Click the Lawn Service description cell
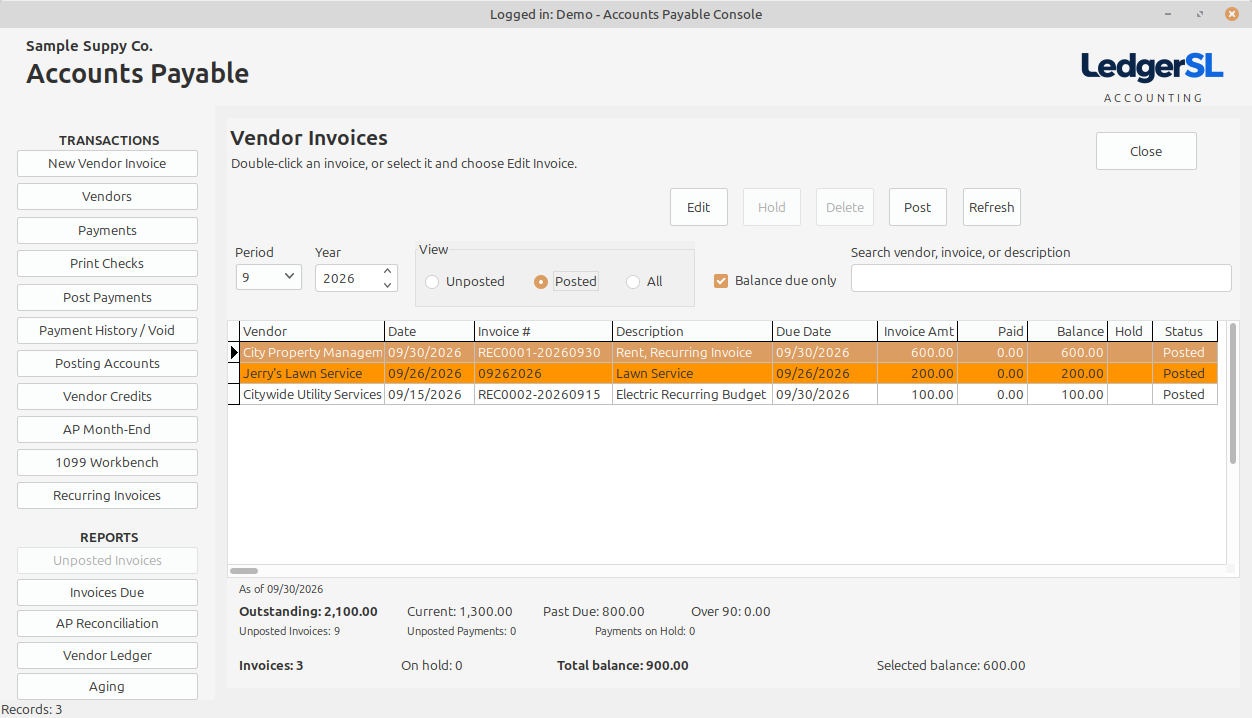This screenshot has height=718, width=1252. pyautogui.click(x=692, y=374)
